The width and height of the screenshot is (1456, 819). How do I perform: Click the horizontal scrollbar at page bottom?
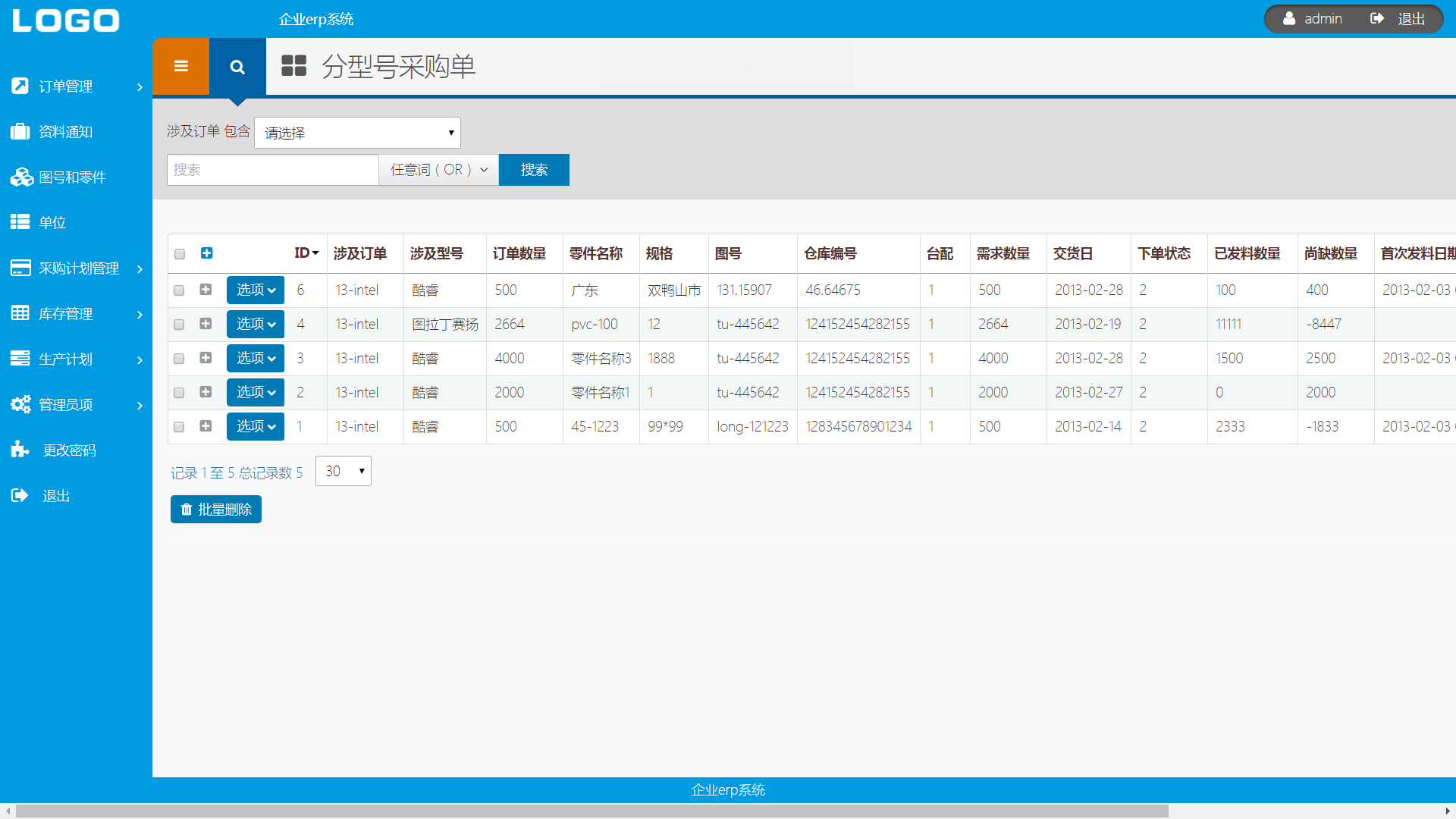(x=591, y=811)
